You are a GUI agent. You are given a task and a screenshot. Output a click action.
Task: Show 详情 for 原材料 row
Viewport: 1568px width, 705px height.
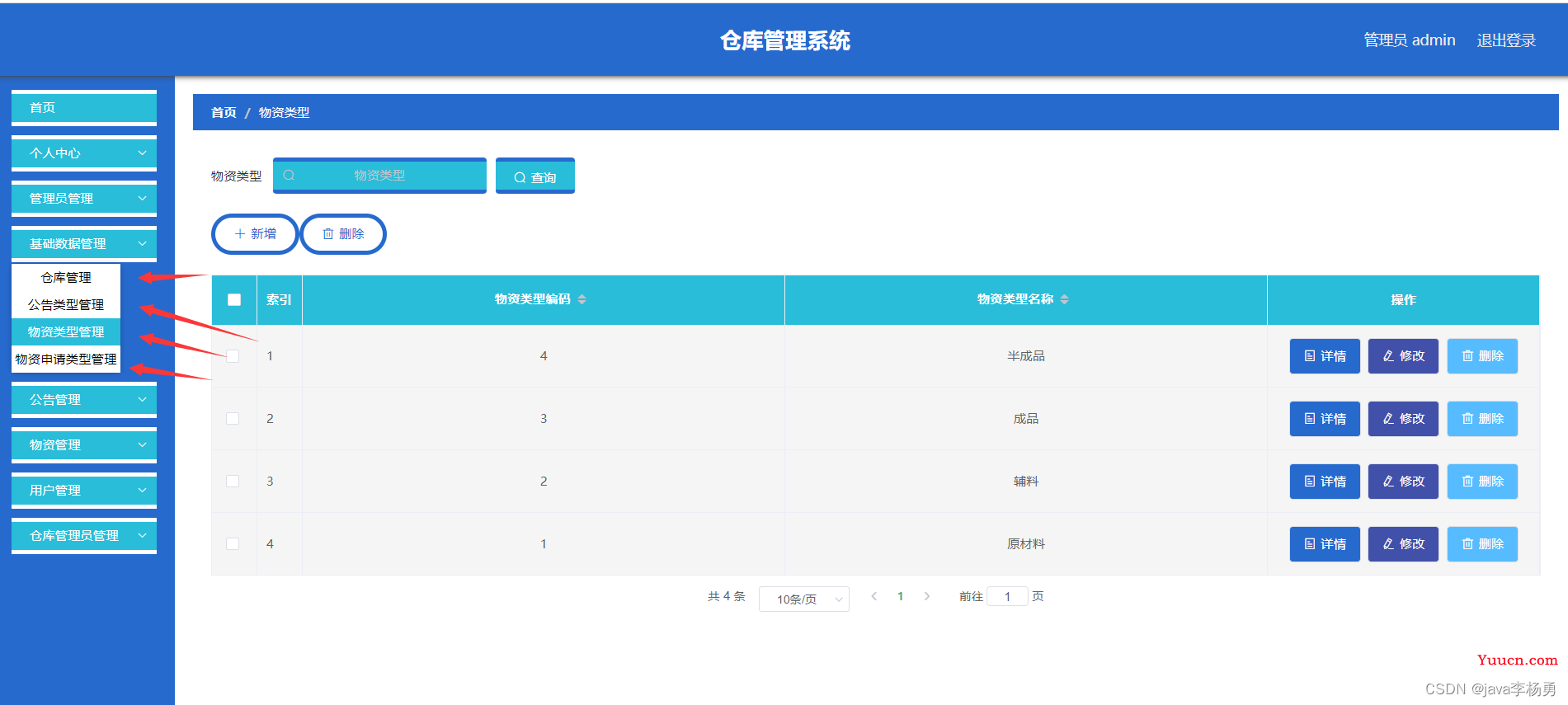1325,544
